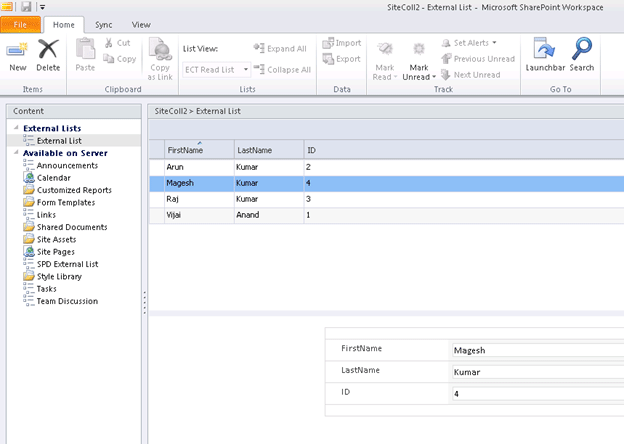Open the List View ECT Read List dropdown
The image size is (624, 444).
click(x=216, y=70)
